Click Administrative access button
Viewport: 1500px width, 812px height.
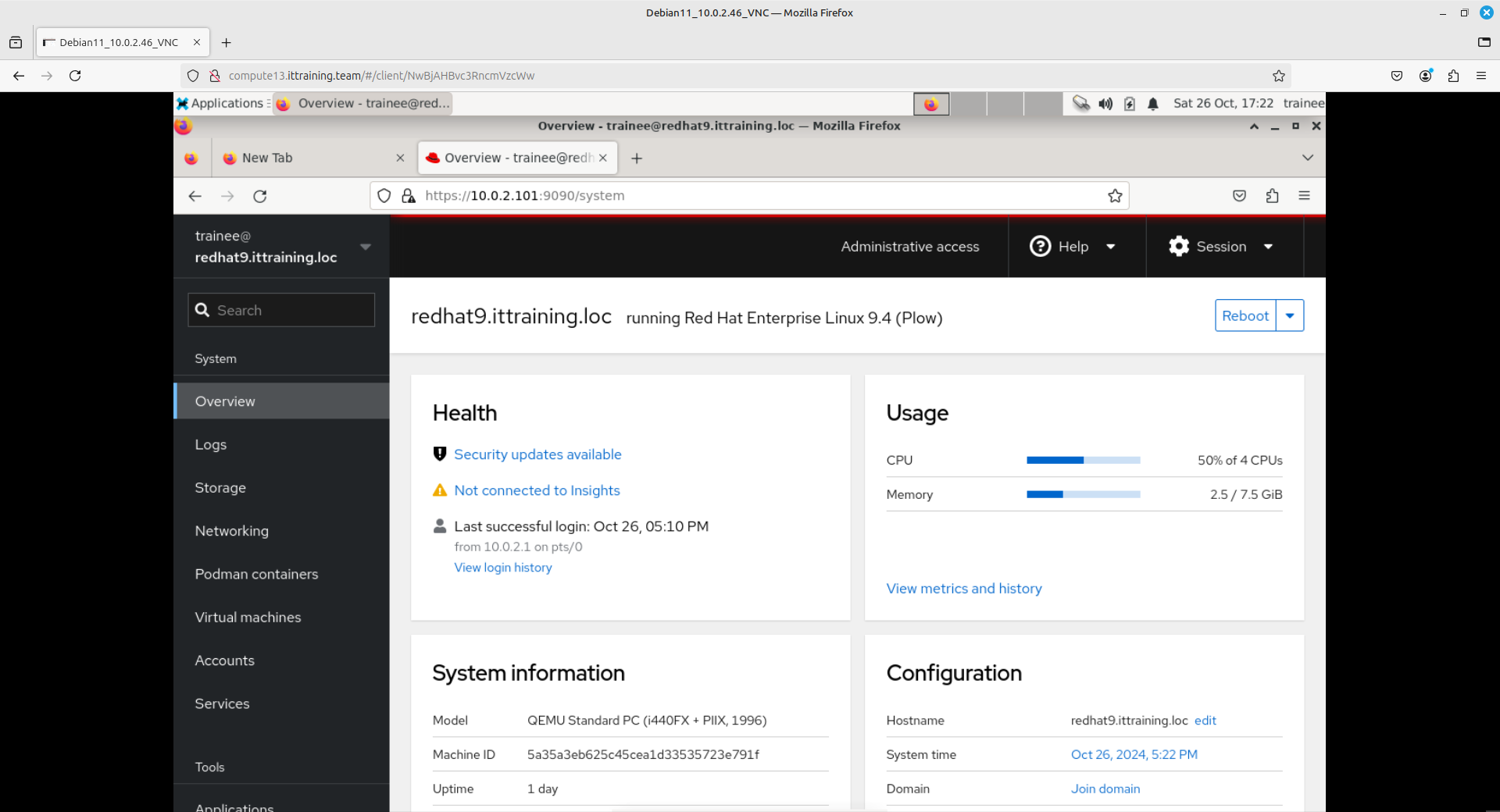(910, 247)
